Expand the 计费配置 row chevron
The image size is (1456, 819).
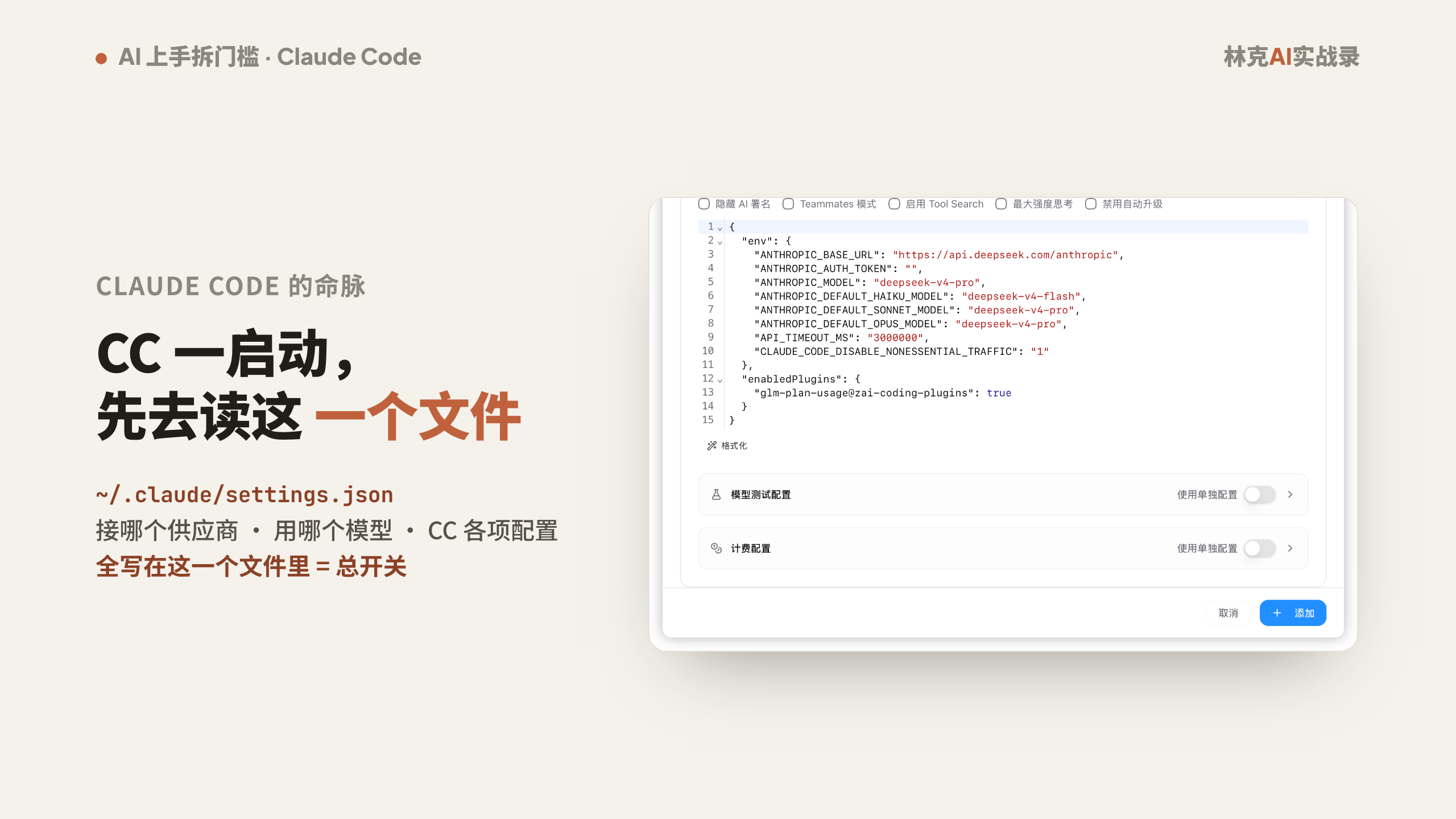pyautogui.click(x=1290, y=548)
